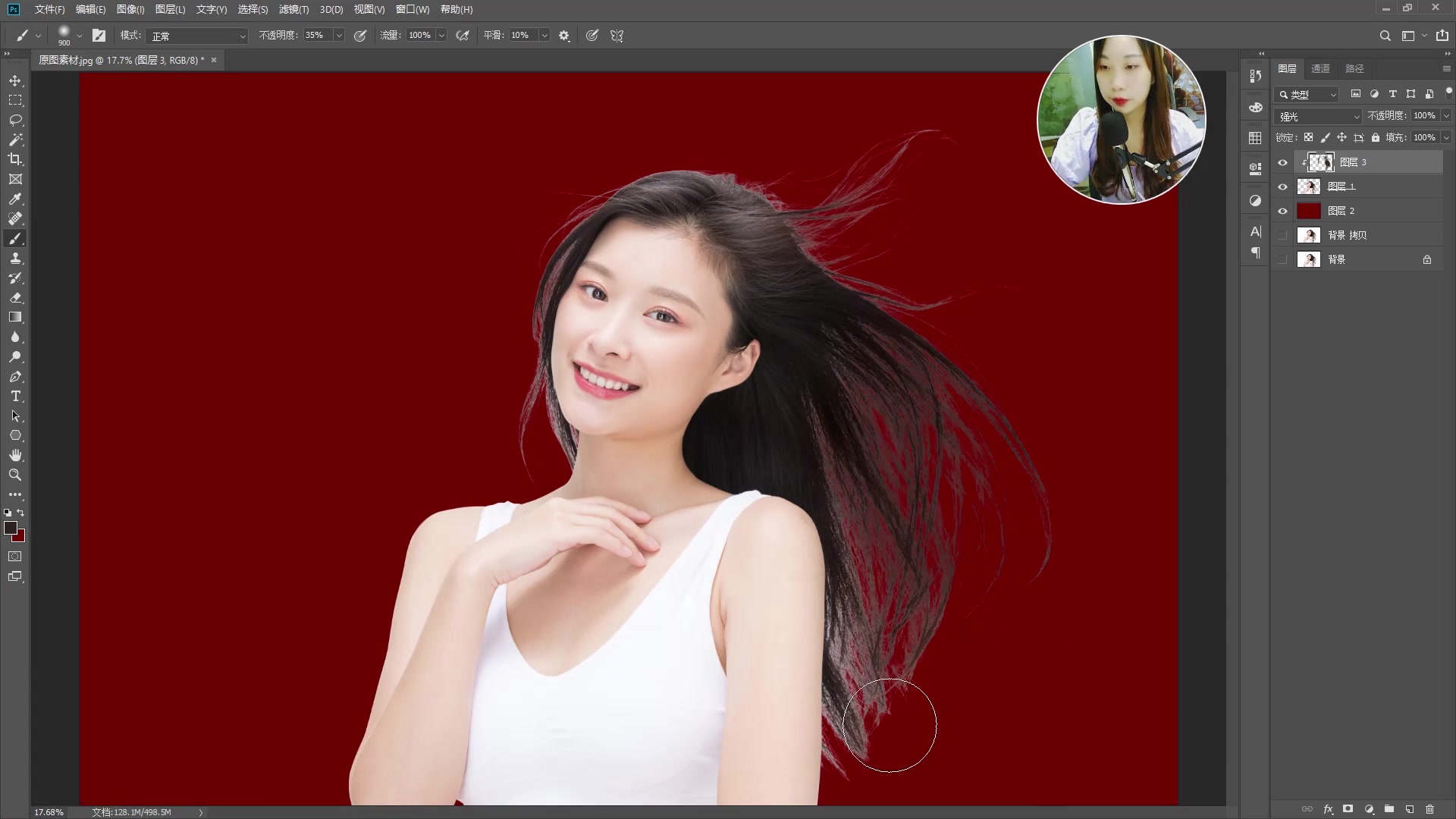Change screen mode icon in toolbar
This screenshot has height=819, width=1456.
(x=15, y=576)
